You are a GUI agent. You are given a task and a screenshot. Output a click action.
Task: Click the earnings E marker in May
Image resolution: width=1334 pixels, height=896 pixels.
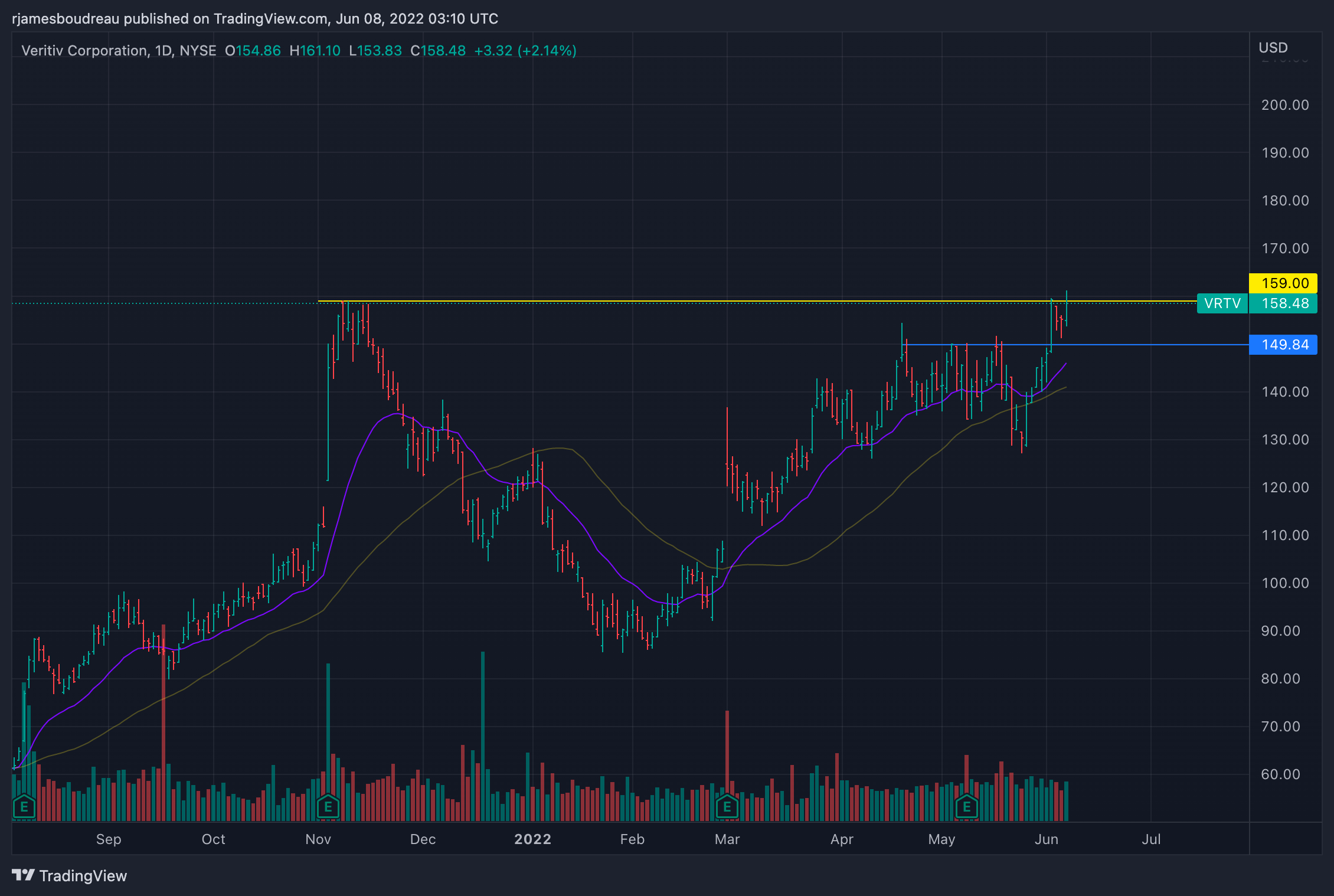pos(967,806)
